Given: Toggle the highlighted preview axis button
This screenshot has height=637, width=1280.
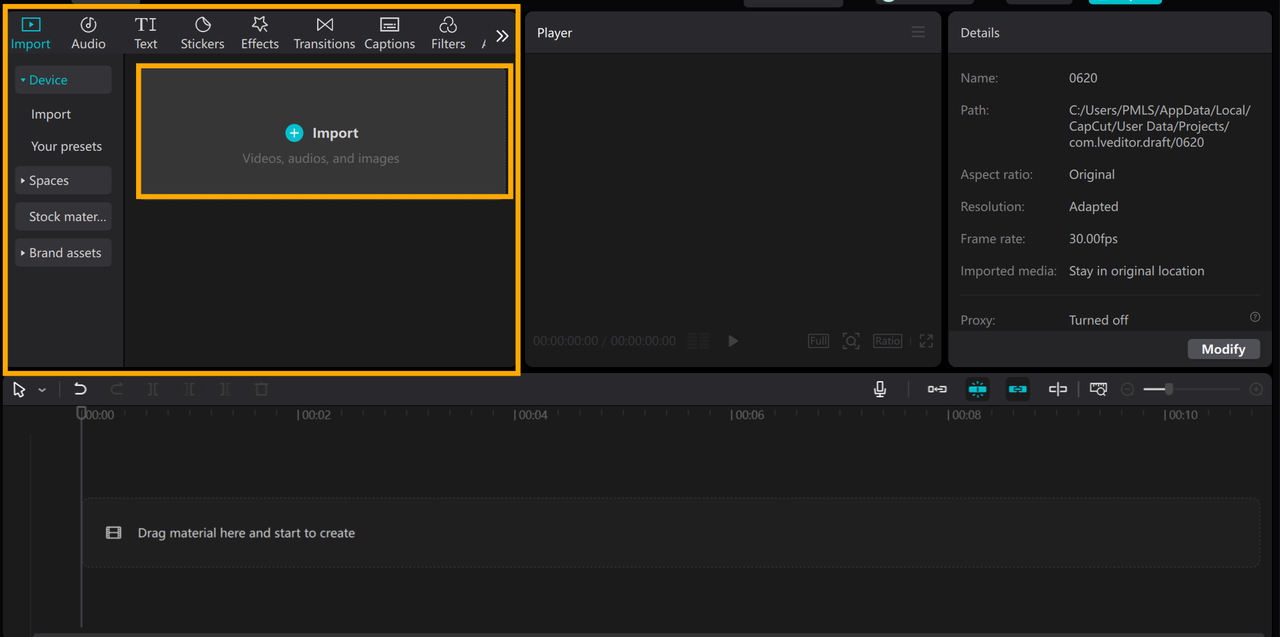Looking at the screenshot, I should pyautogui.click(x=977, y=389).
